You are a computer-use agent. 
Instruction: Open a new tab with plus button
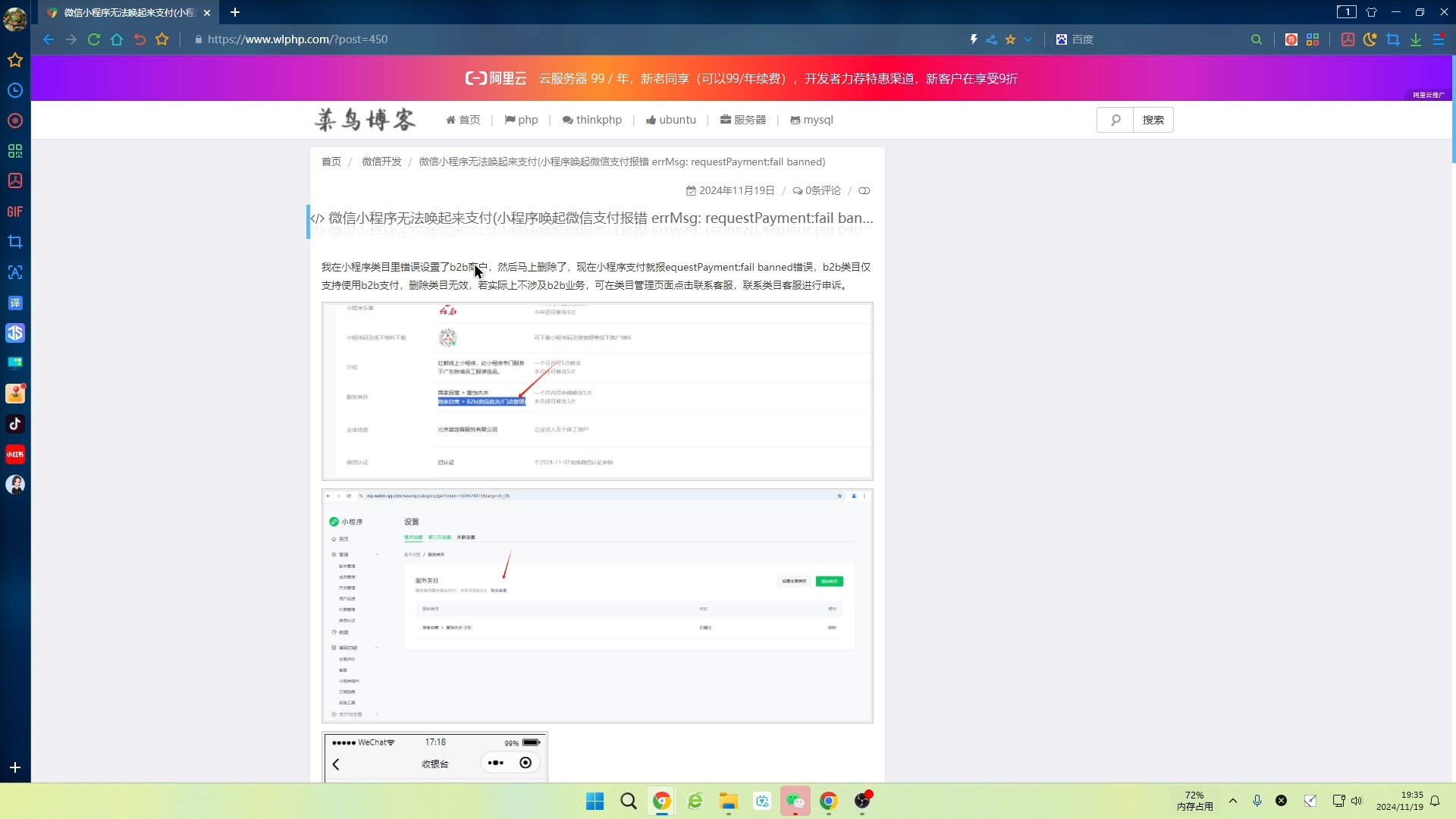coord(235,12)
